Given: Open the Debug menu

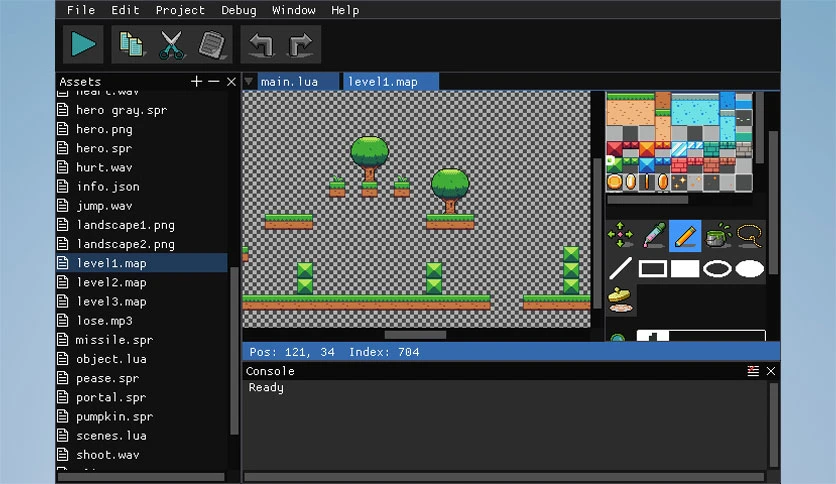Looking at the screenshot, I should 238,10.
